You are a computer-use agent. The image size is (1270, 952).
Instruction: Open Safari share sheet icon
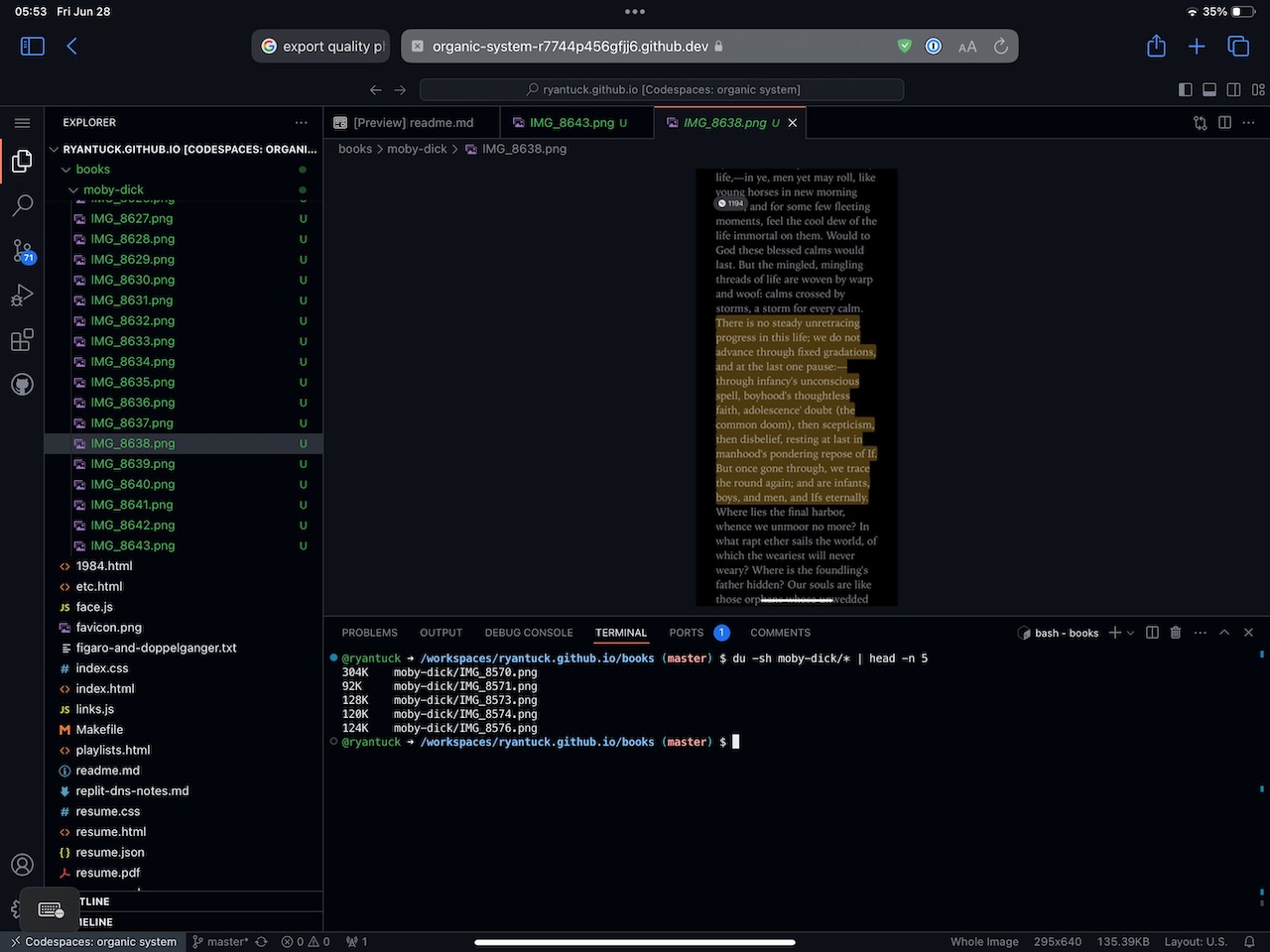point(1156,46)
